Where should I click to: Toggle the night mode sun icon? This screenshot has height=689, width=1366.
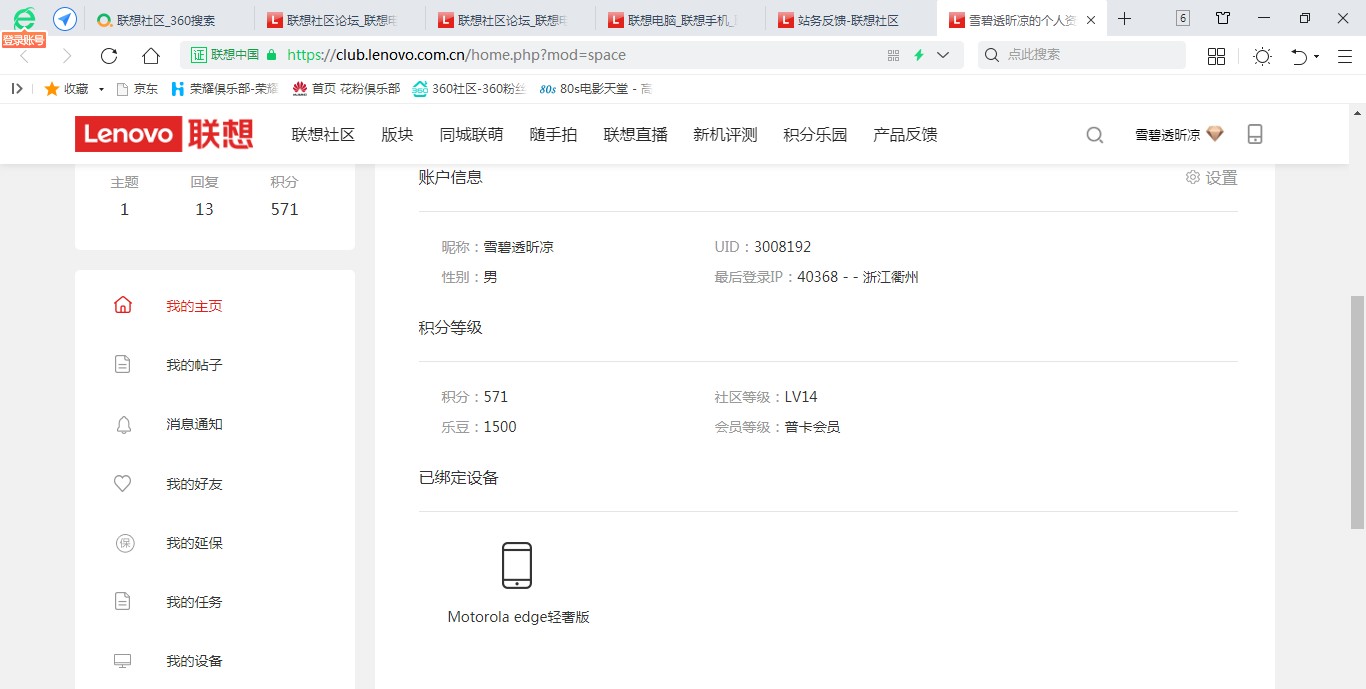coord(1262,56)
